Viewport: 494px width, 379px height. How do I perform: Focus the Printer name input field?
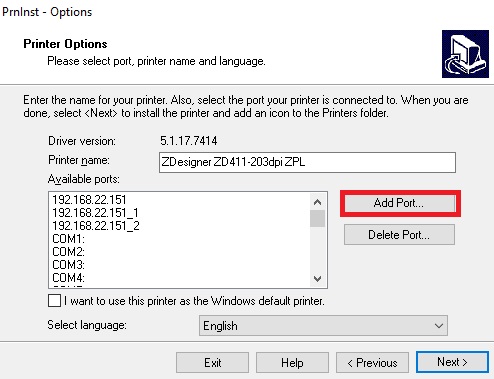pos(307,162)
